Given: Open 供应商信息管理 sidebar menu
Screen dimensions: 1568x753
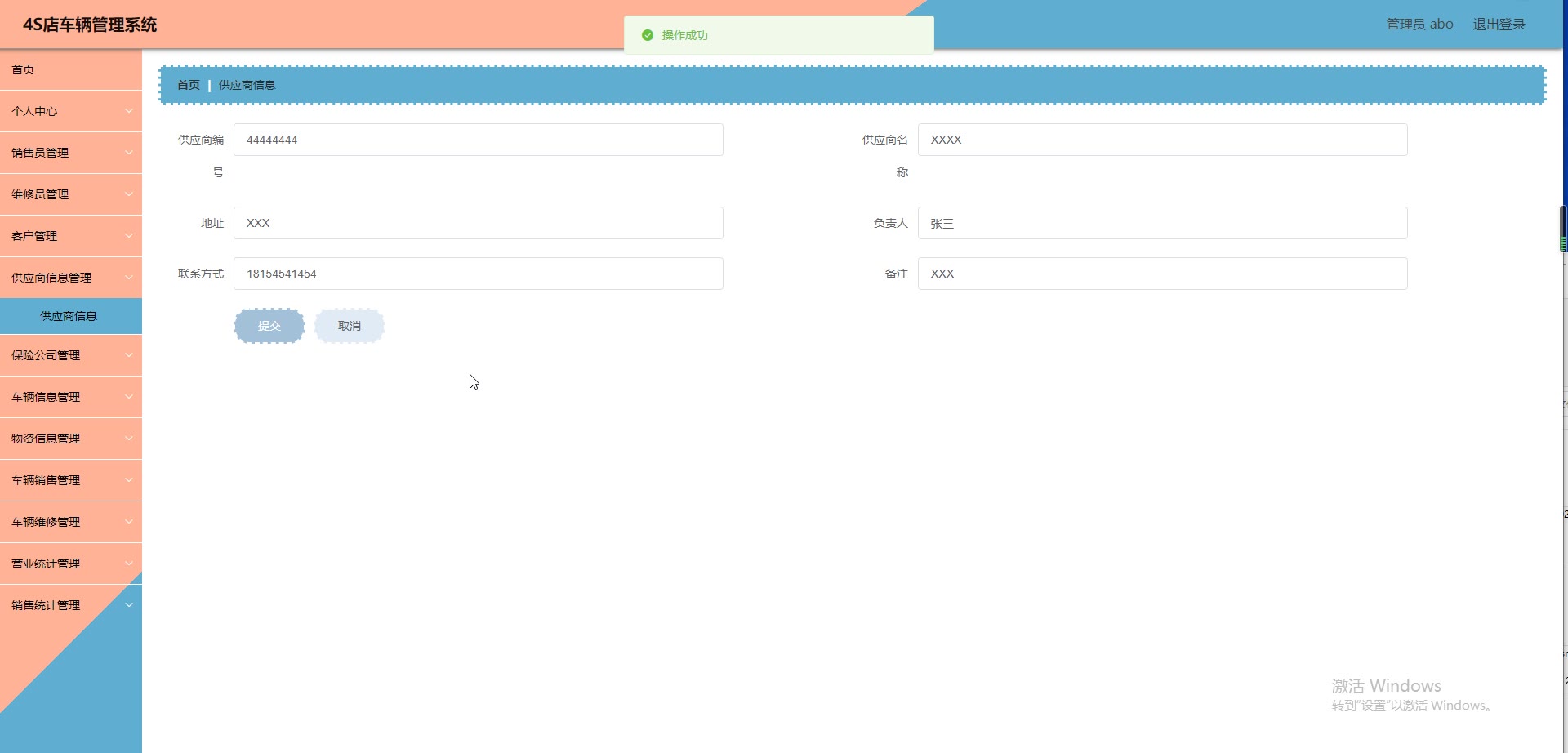Looking at the screenshot, I should click(x=71, y=278).
